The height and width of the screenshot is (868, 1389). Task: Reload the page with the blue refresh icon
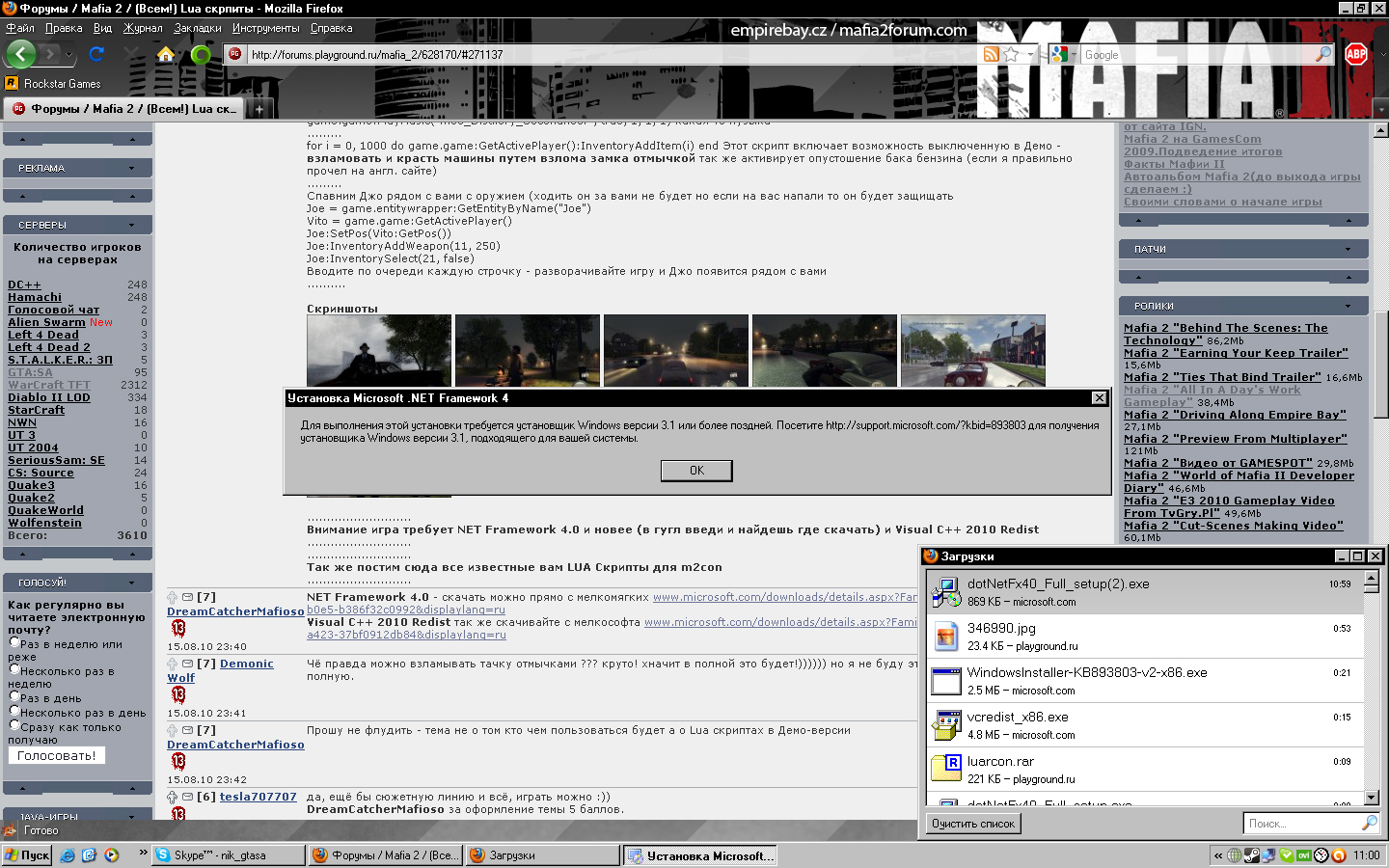[96, 54]
